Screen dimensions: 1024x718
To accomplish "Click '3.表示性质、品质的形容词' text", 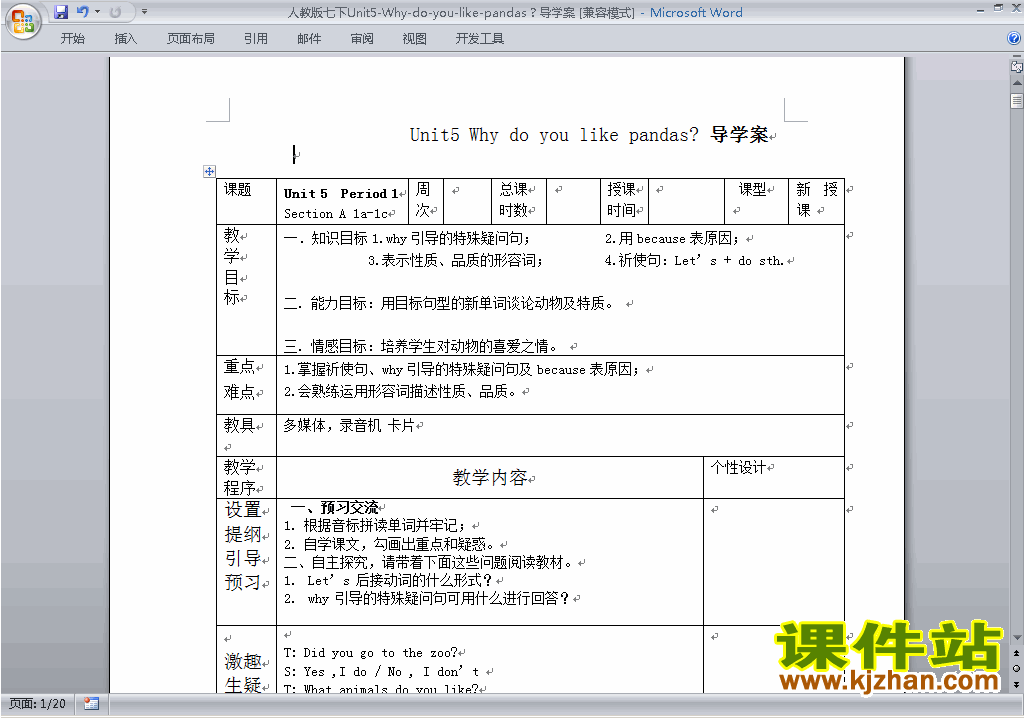I will [455, 261].
